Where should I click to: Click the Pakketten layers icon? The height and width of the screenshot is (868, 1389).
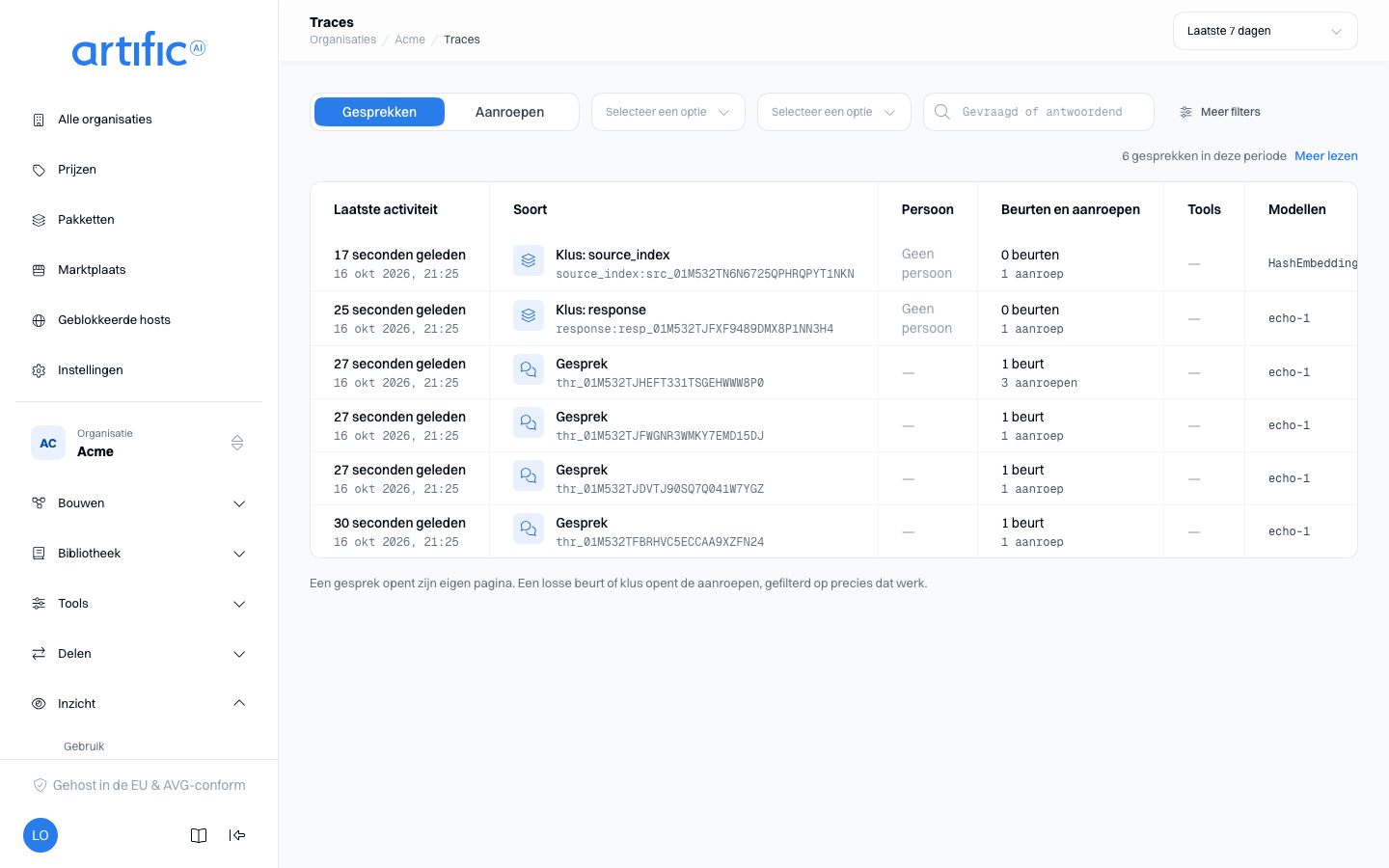[39, 220]
